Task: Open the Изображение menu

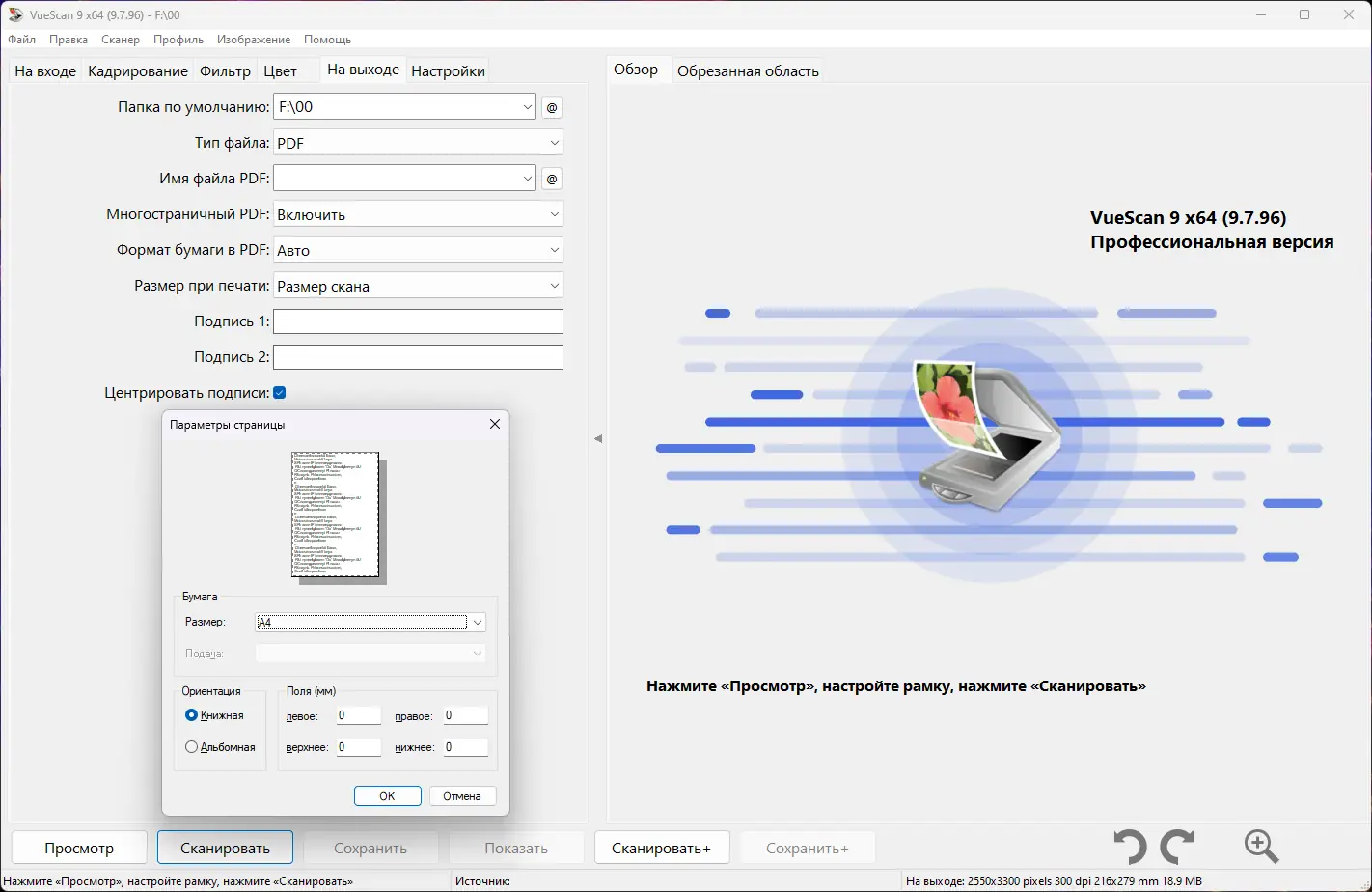Action: (x=254, y=40)
